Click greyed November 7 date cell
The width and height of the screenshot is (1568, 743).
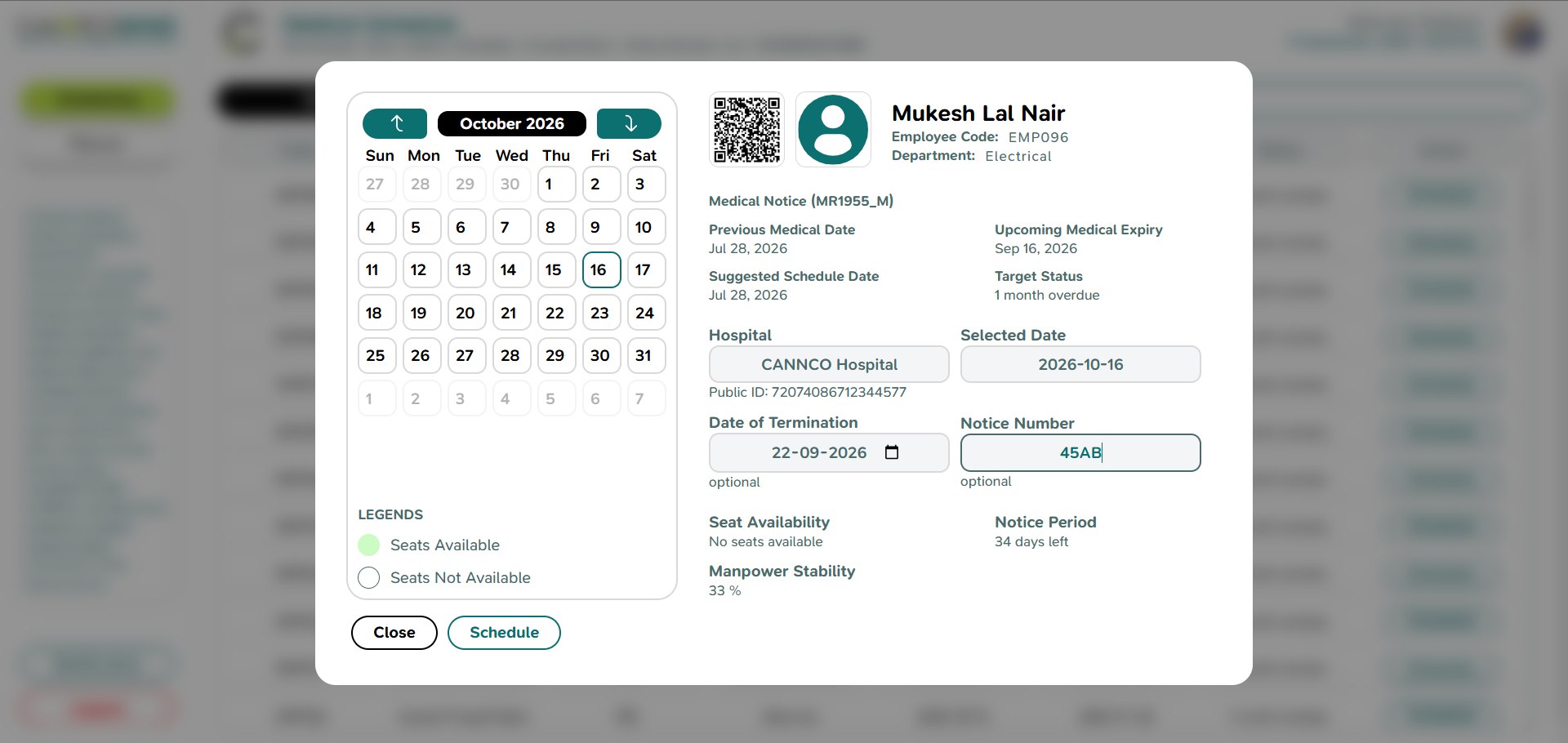click(x=647, y=398)
